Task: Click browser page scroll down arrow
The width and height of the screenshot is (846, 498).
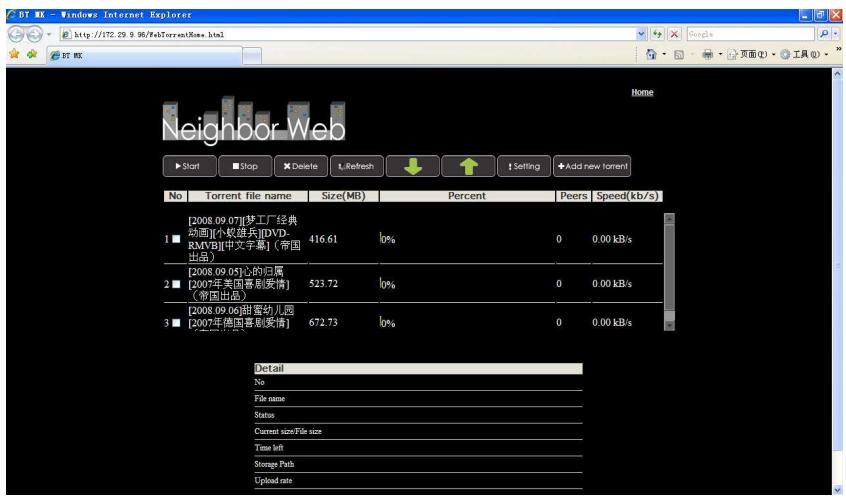Action: click(837, 489)
